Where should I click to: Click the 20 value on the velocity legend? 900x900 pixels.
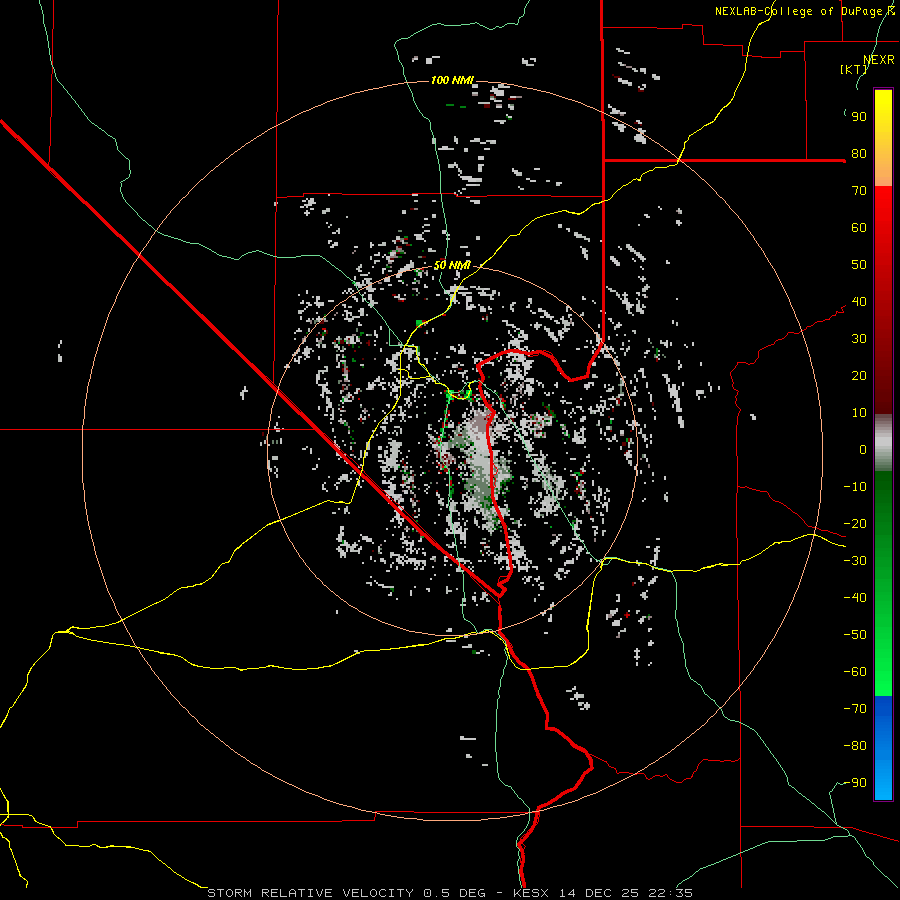click(x=859, y=376)
